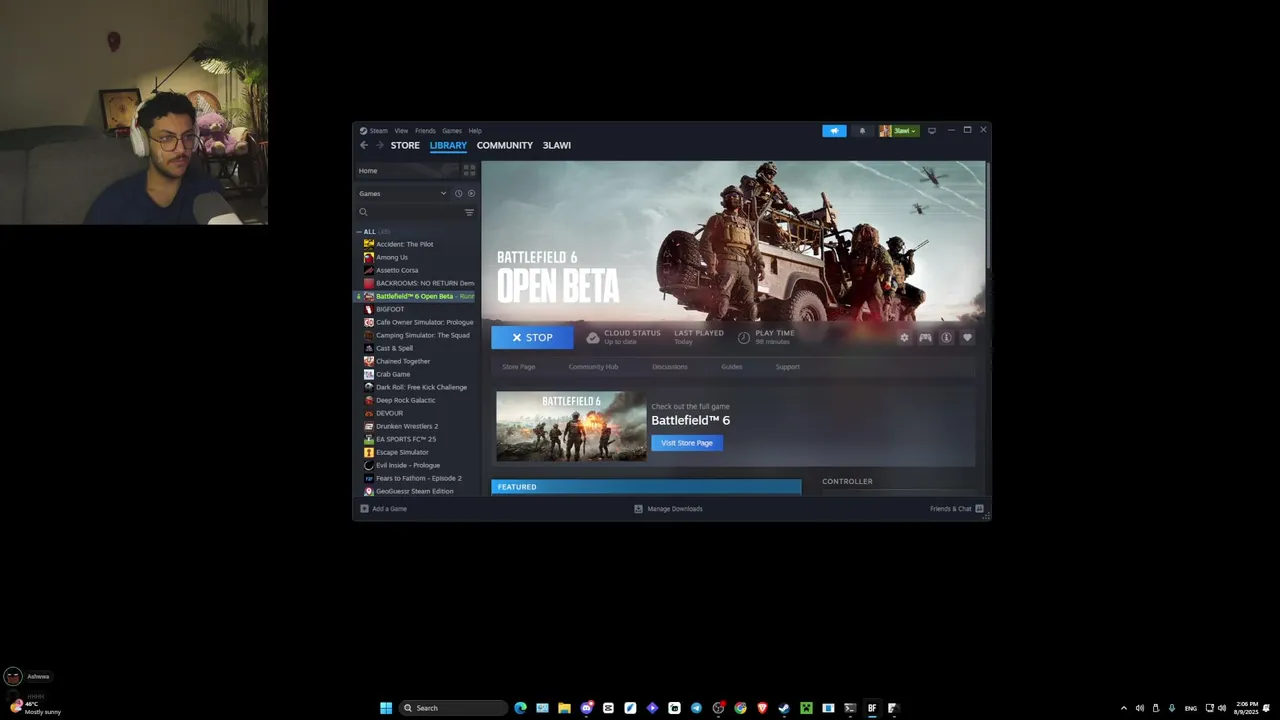Toggle library grid view icon next to Home
Screen dimensions: 1280x720
coord(469,171)
